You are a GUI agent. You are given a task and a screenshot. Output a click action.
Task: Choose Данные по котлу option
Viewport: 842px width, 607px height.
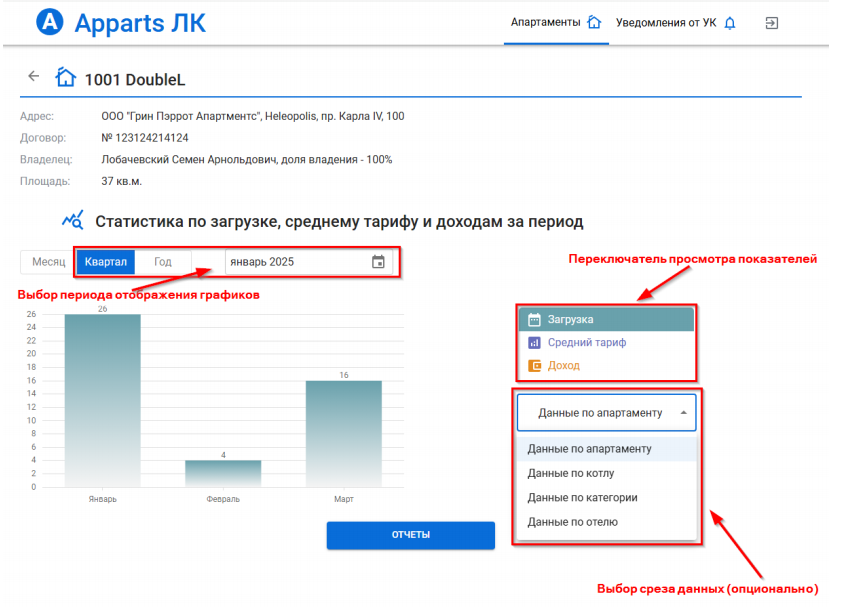(x=571, y=473)
